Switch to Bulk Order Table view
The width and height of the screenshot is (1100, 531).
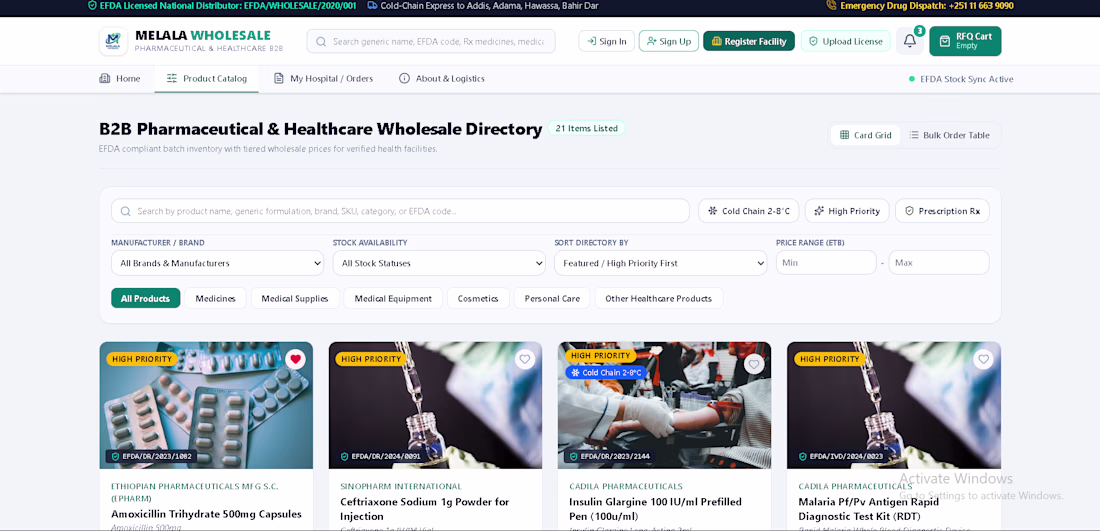[950, 135]
